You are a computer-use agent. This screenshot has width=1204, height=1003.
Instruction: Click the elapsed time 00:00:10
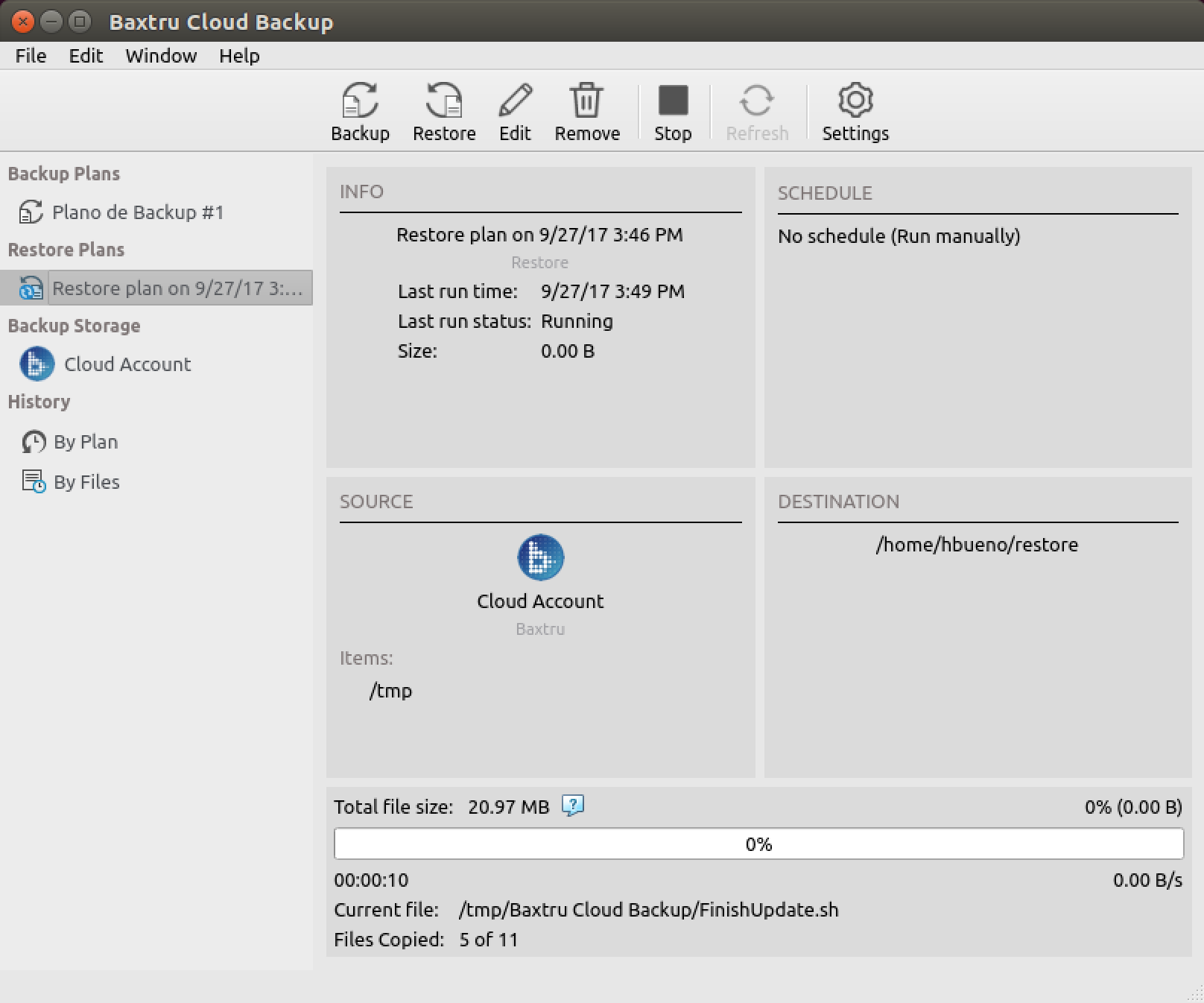(x=371, y=880)
